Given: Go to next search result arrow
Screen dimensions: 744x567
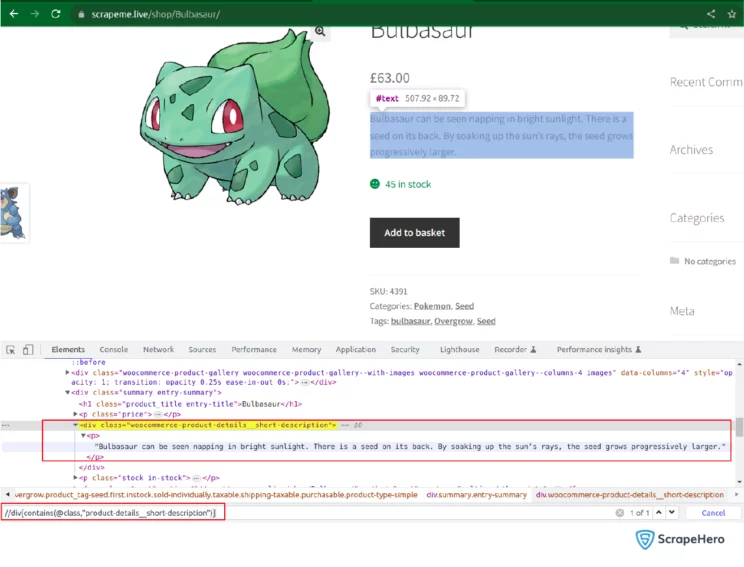Looking at the screenshot, I should (672, 512).
